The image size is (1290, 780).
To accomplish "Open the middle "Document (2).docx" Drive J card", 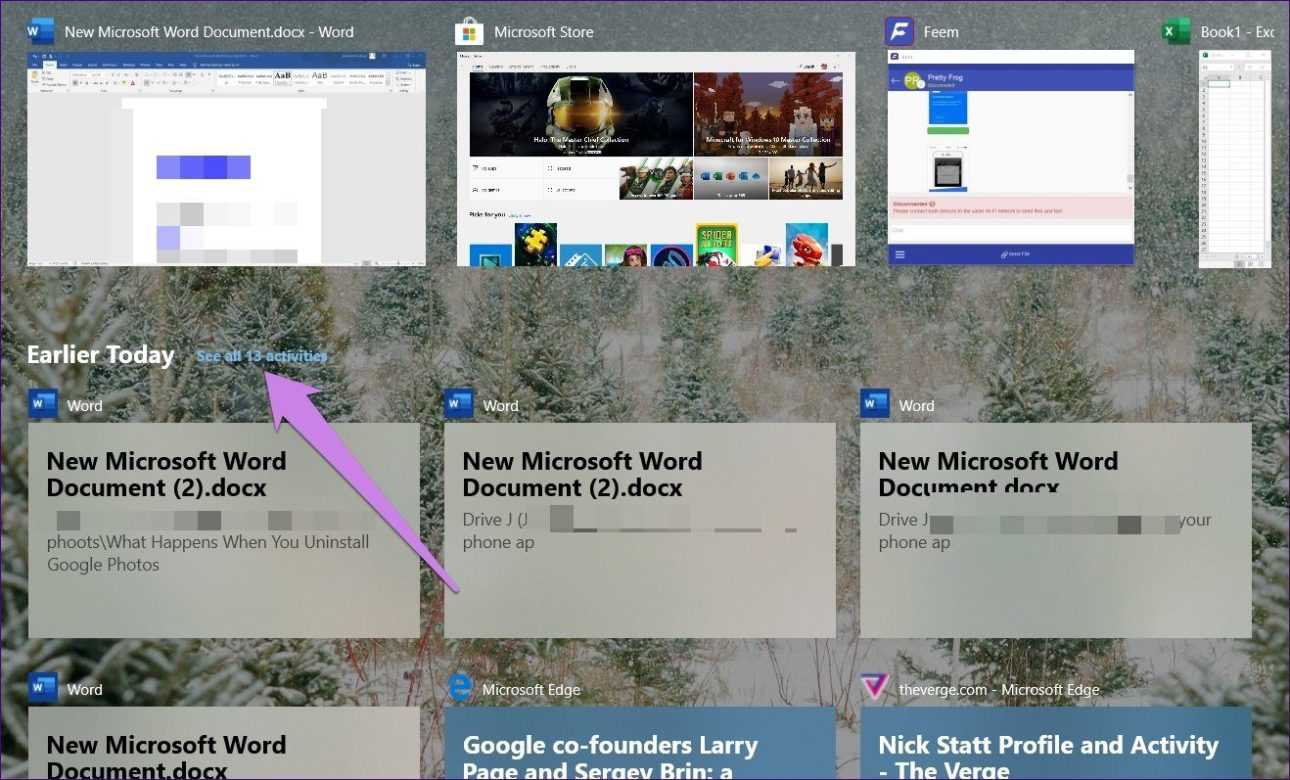I will [640, 530].
